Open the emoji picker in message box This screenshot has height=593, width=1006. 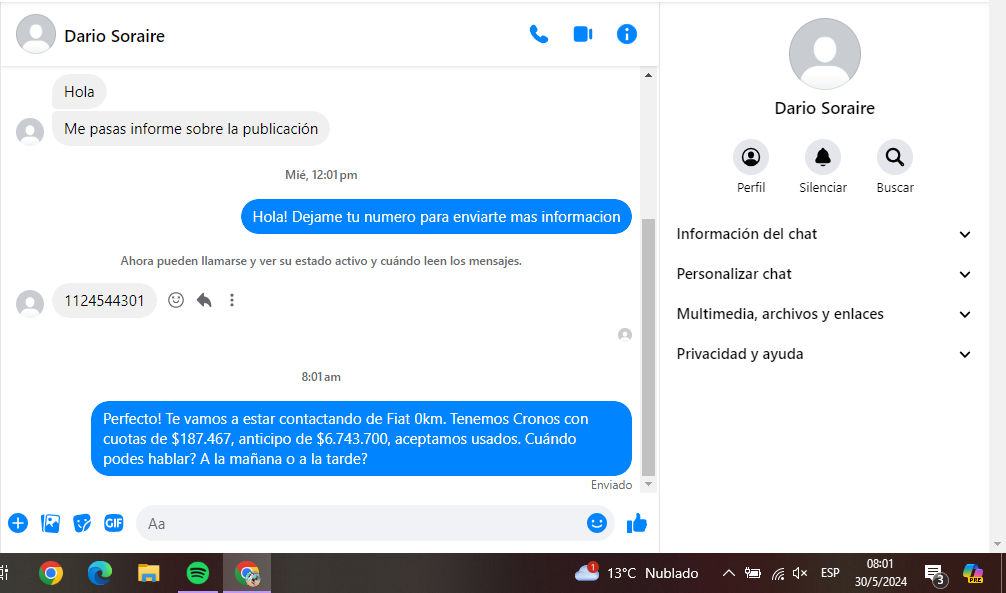click(x=597, y=523)
